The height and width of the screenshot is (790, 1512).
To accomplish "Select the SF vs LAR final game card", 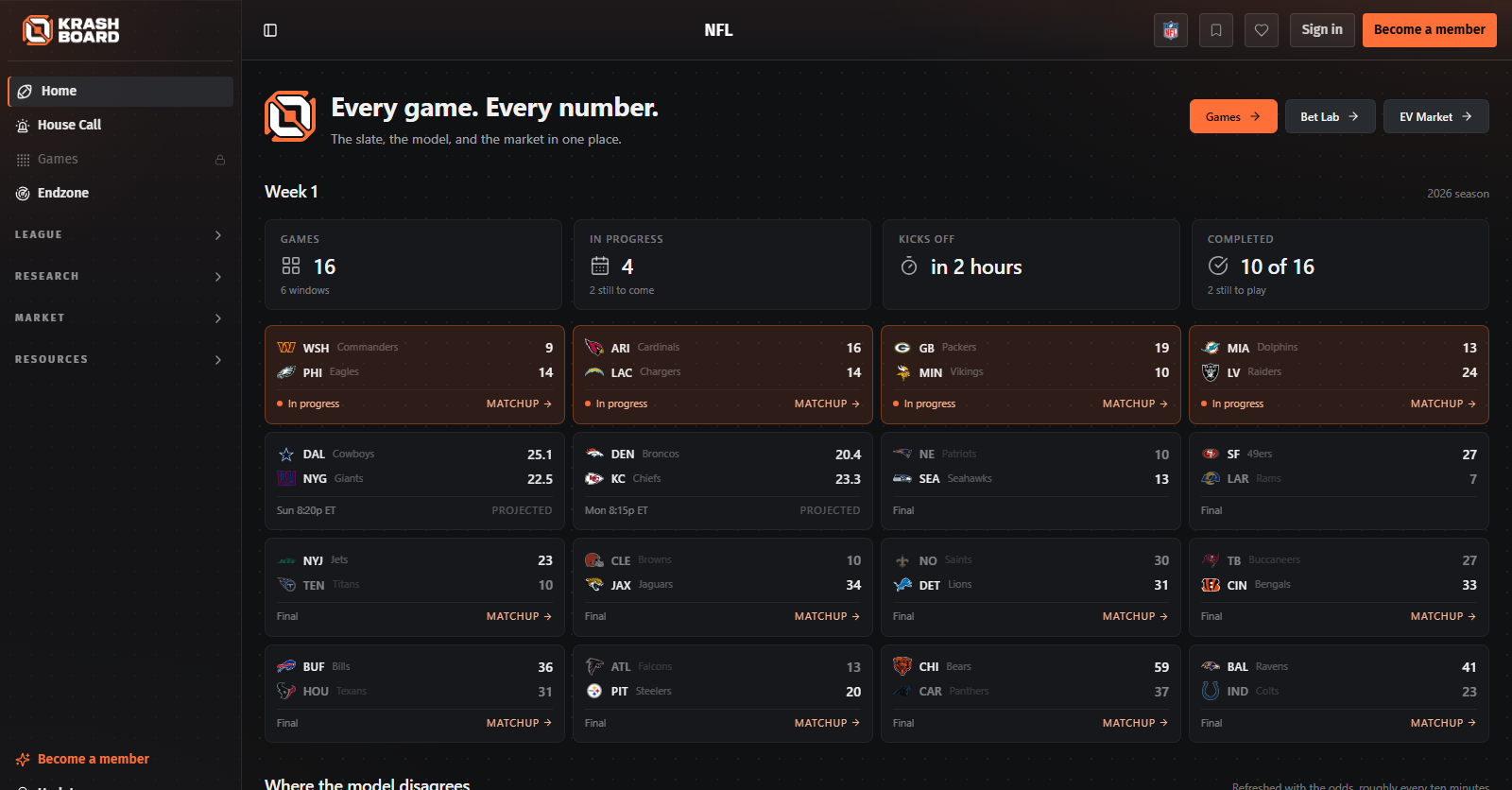I will tap(1339, 481).
